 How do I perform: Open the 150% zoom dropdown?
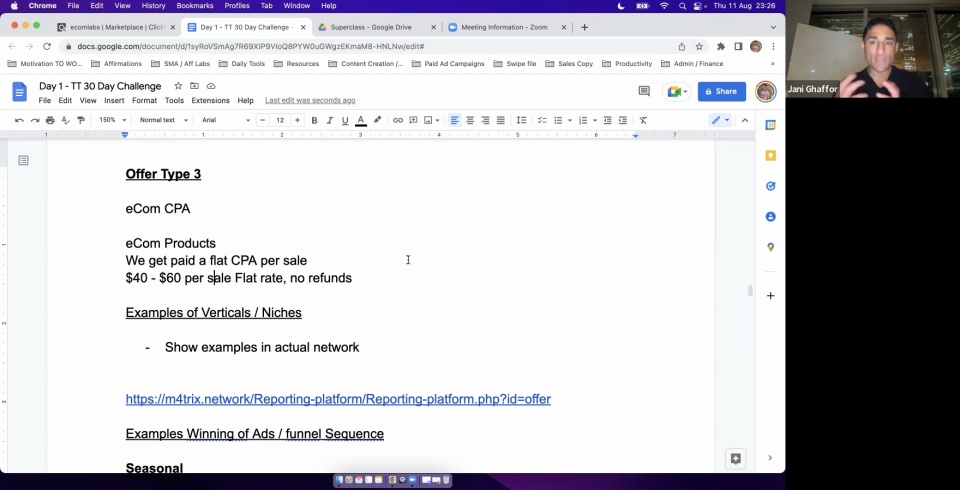point(113,120)
